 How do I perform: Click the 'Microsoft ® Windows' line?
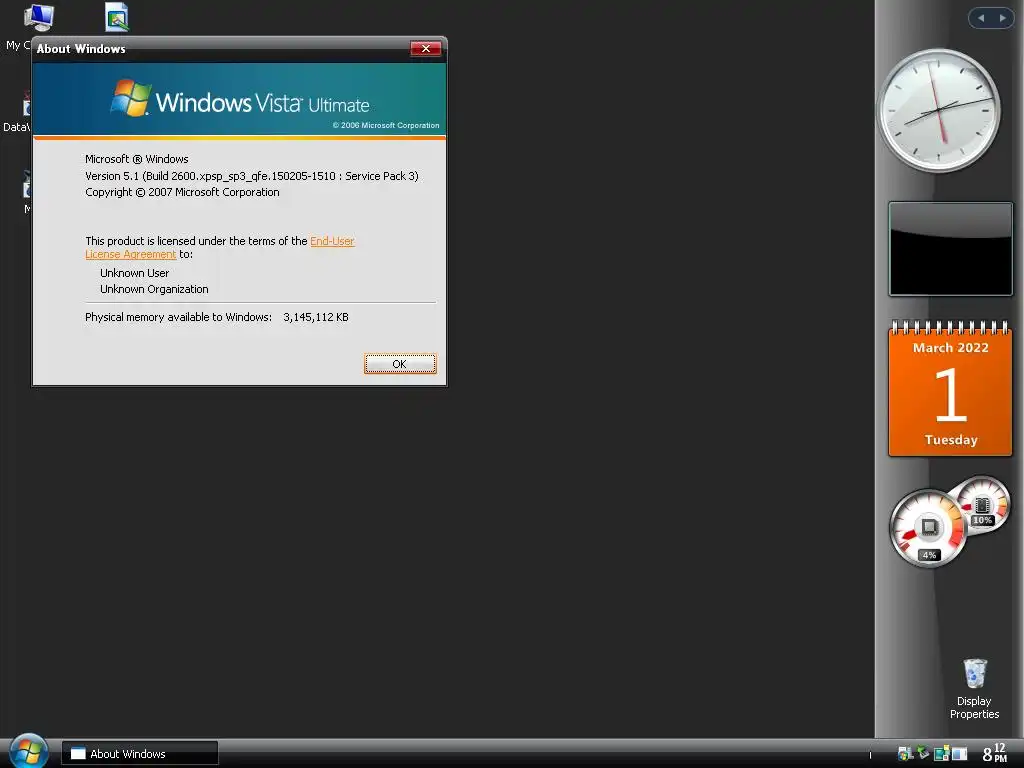point(136,159)
